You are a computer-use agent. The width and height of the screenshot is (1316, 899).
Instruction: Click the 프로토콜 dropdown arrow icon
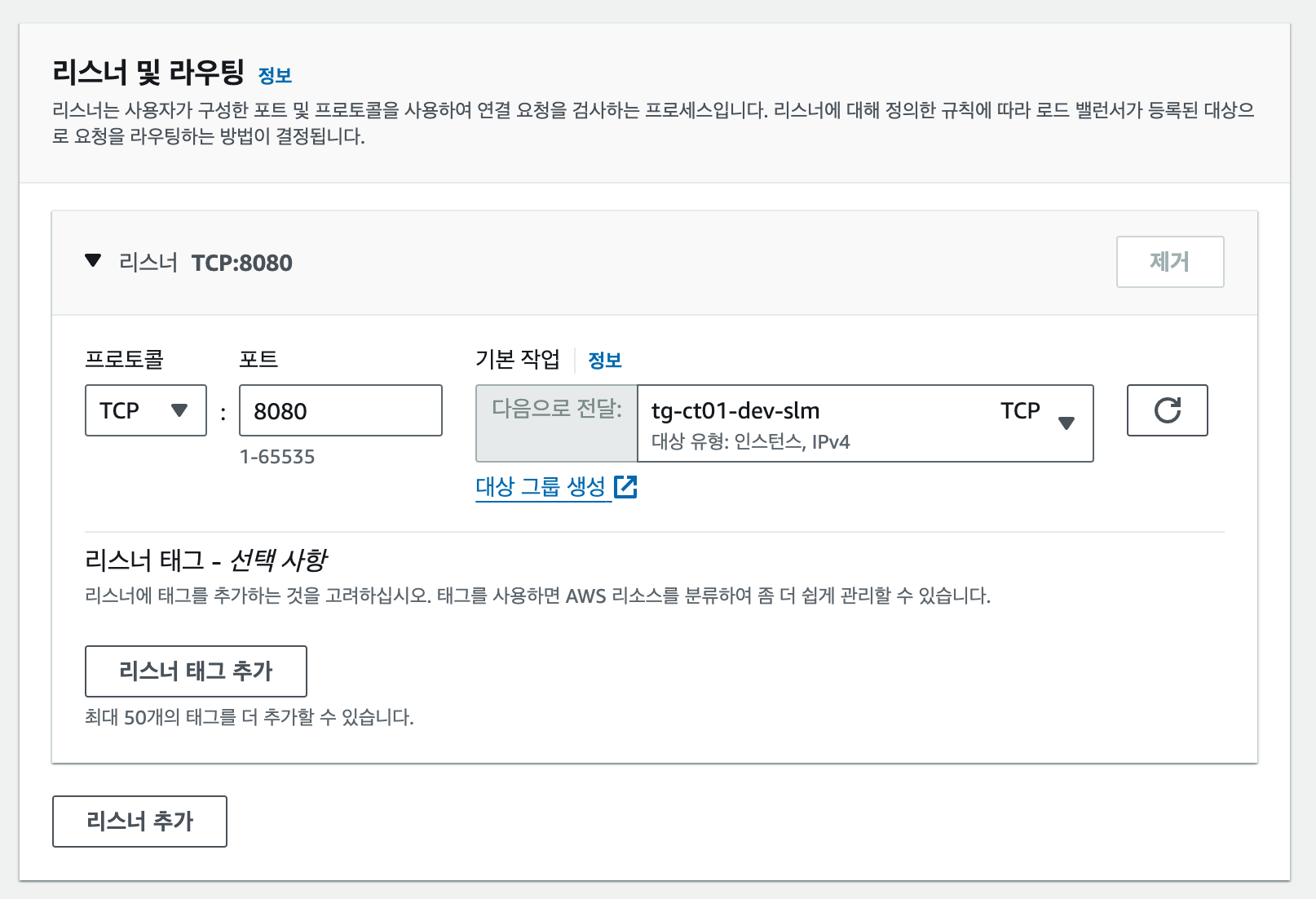pos(179,410)
